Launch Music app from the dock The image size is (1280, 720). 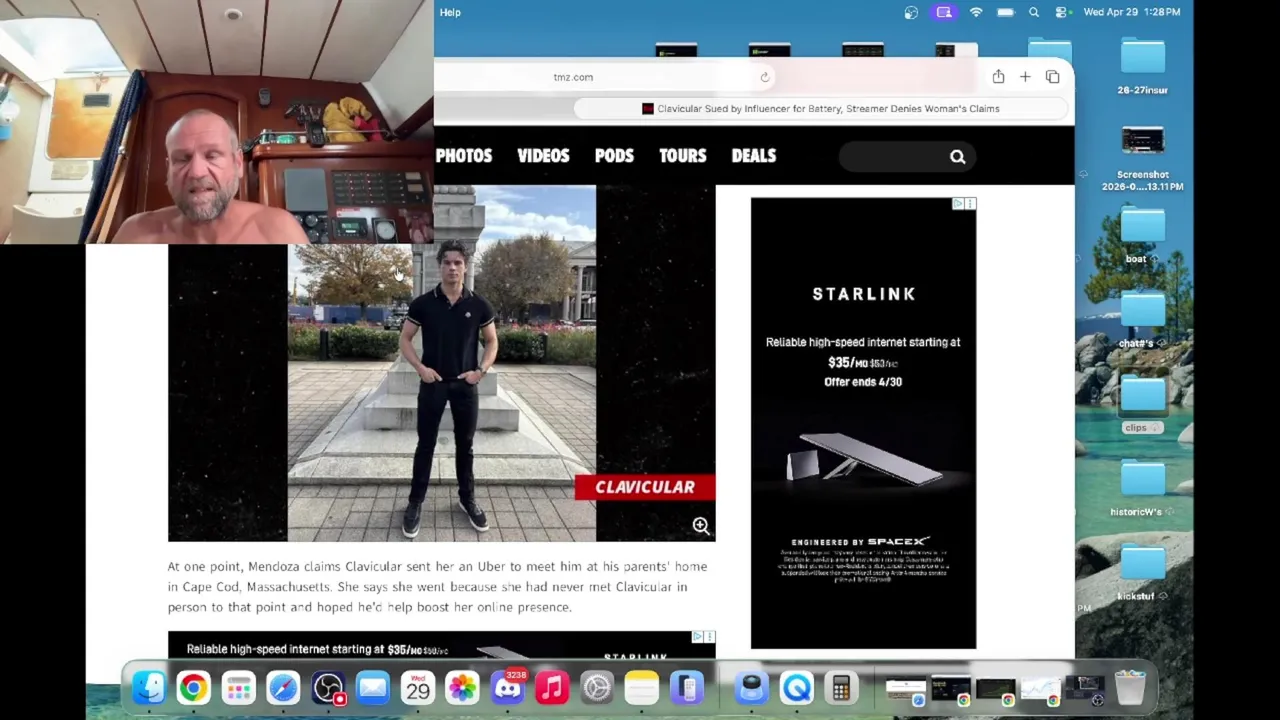[x=552, y=688]
